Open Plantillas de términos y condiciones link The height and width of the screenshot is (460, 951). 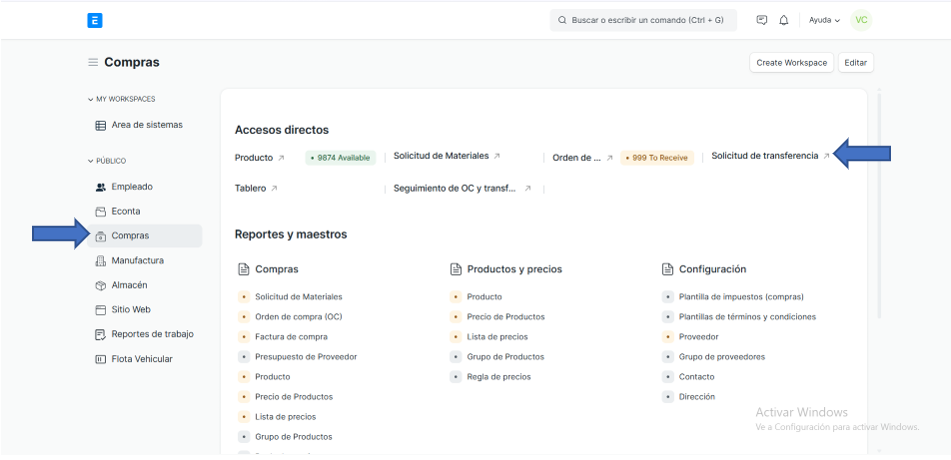point(748,317)
